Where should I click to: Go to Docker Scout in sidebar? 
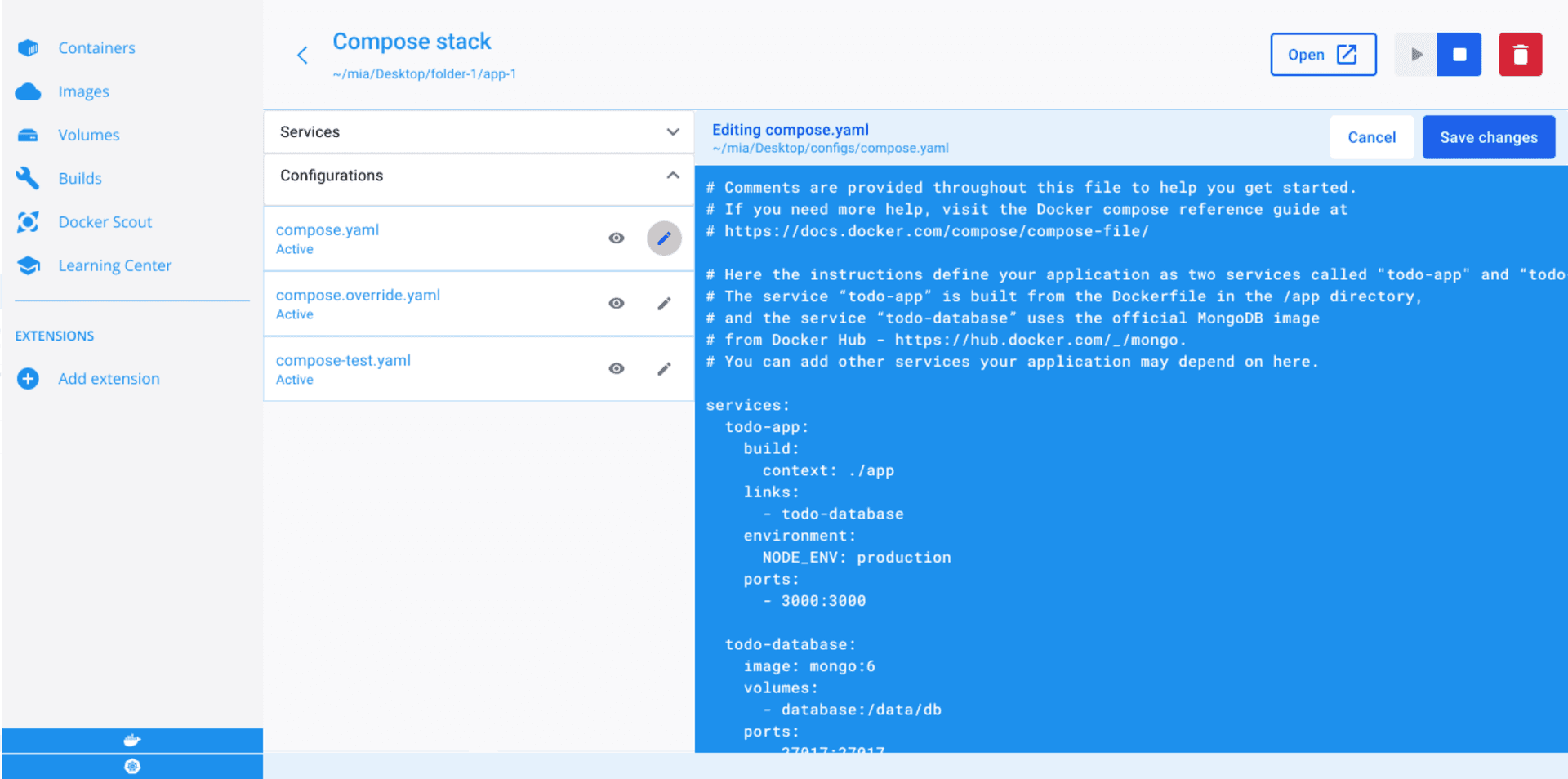click(x=105, y=222)
